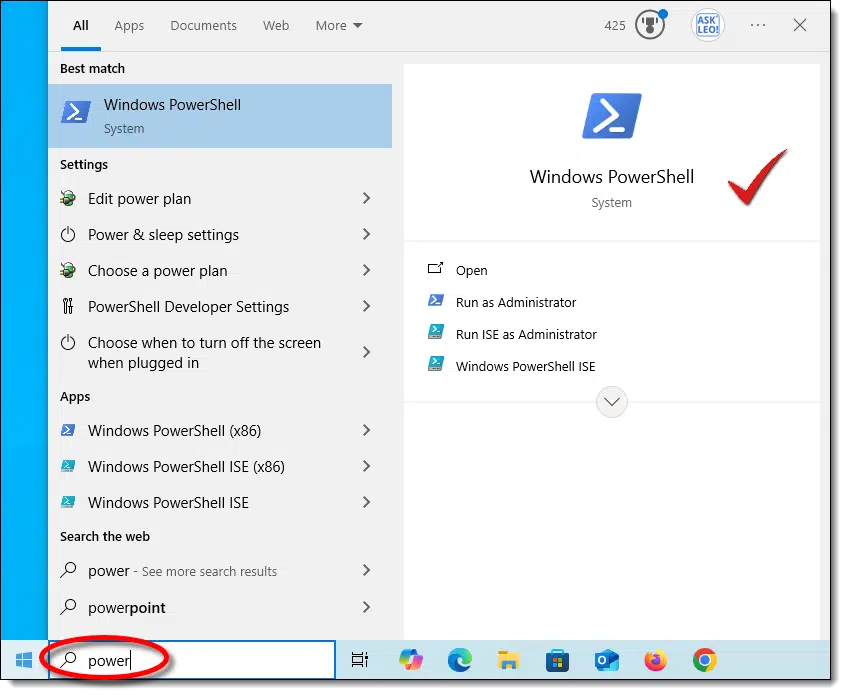Image resolution: width=846 pixels, height=695 pixels.
Task: Open File Explorer from the taskbar
Action: coord(509,660)
